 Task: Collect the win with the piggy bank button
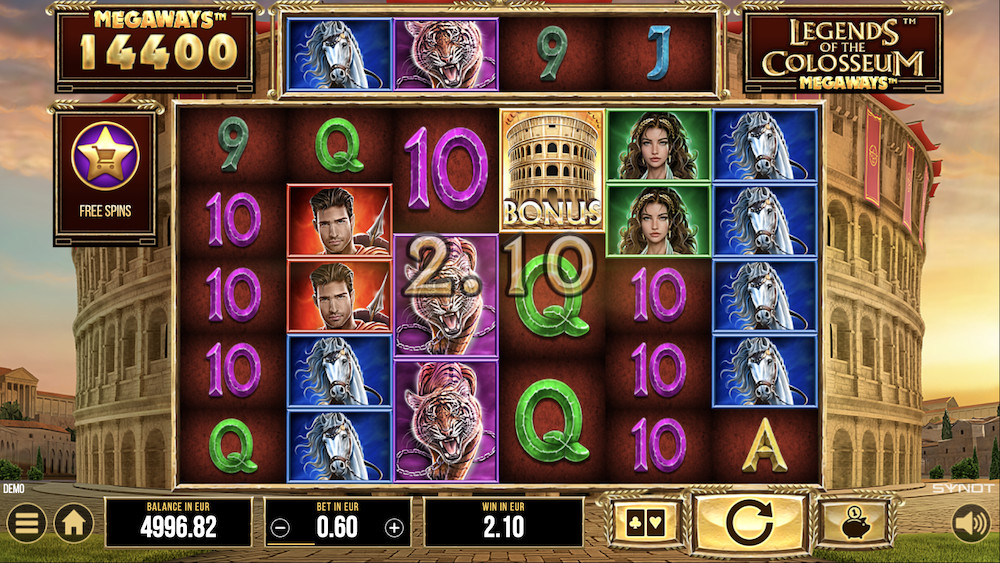pyautogui.click(x=854, y=523)
